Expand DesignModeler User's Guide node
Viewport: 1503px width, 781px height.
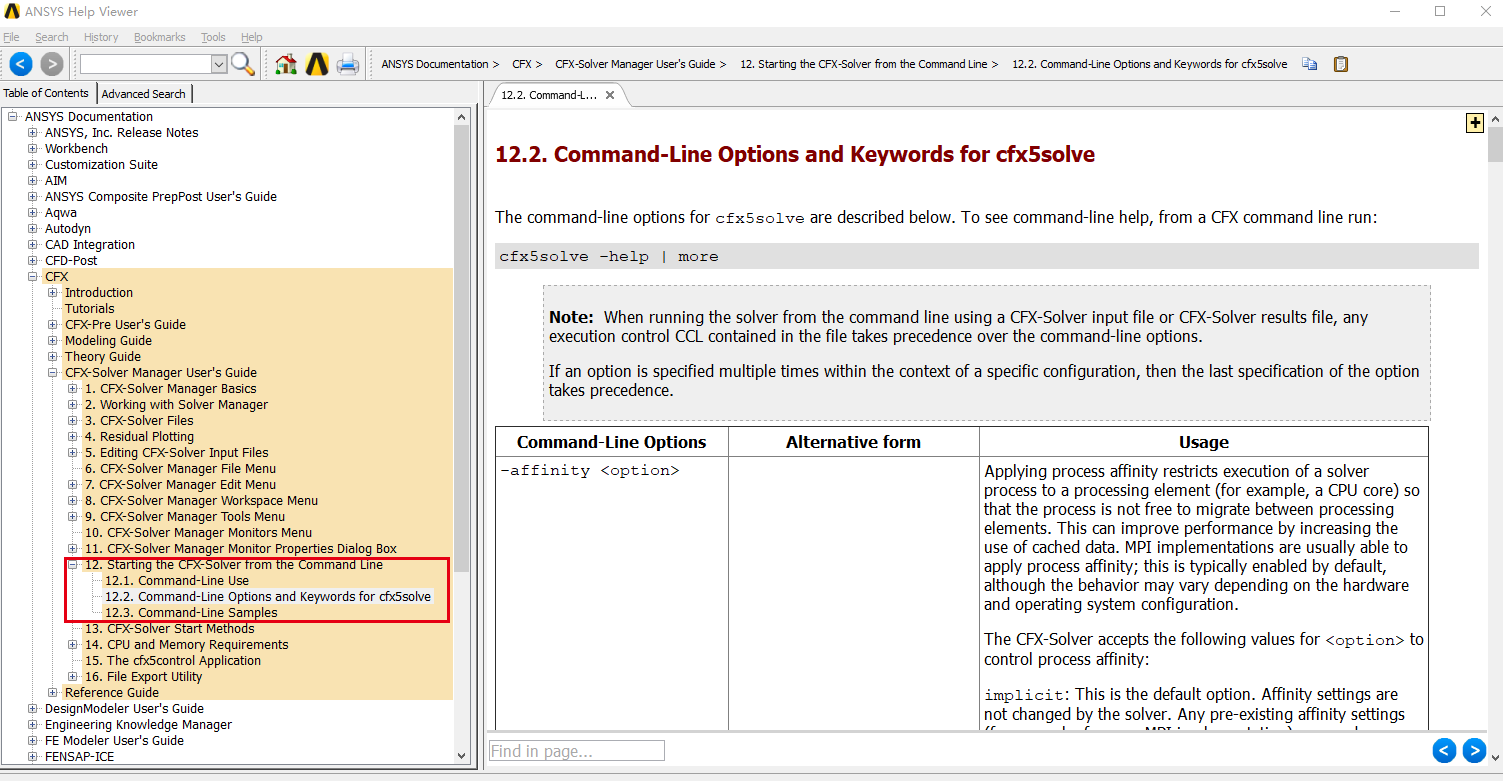point(33,709)
